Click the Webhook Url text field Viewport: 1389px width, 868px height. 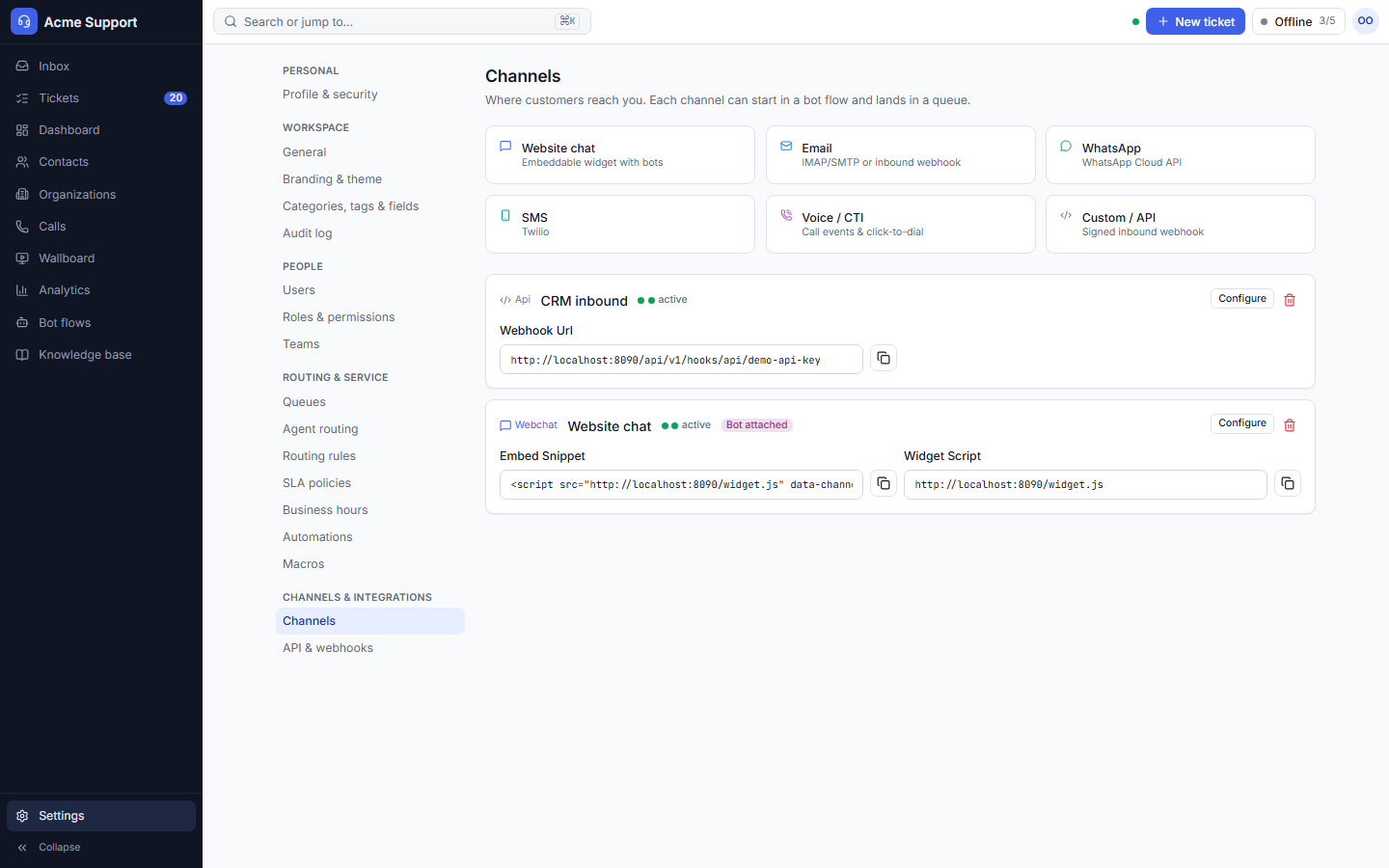(681, 359)
